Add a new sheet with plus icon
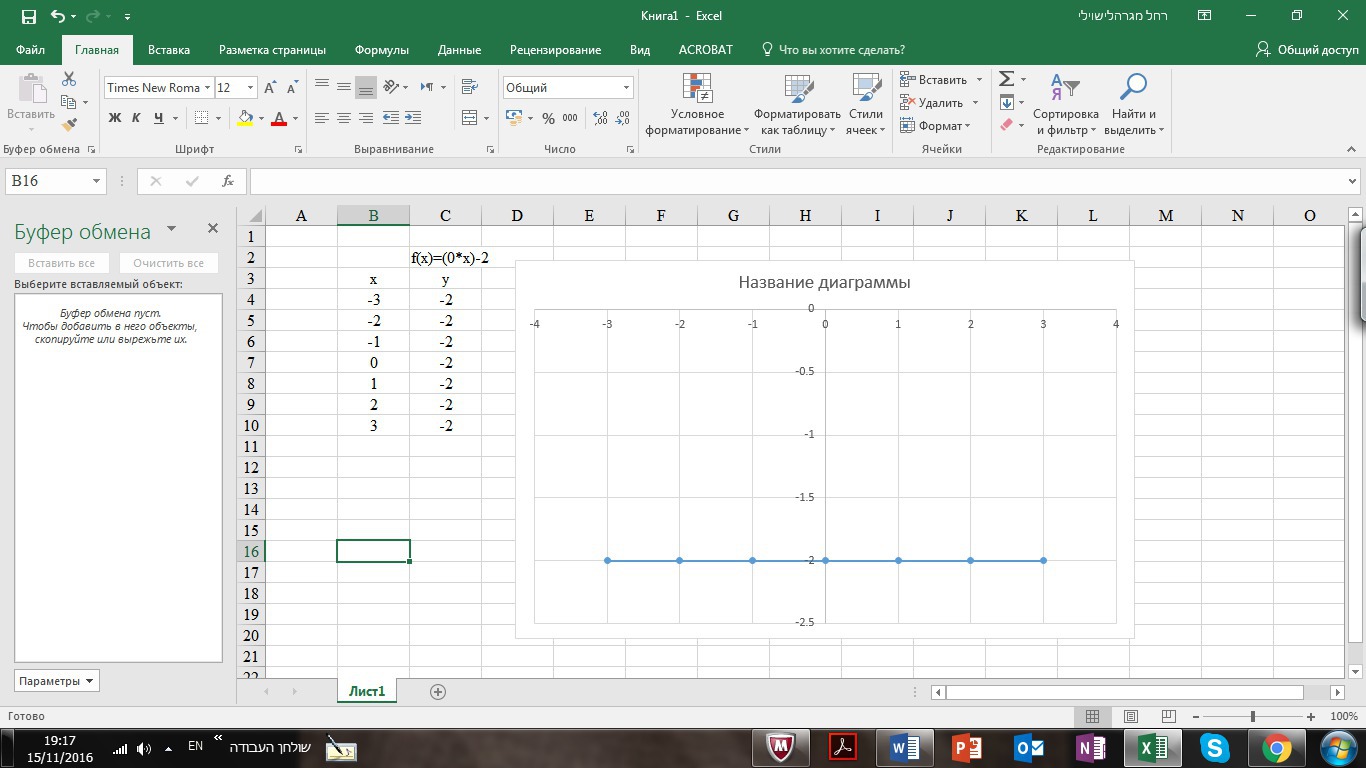The height and width of the screenshot is (768, 1366). tap(437, 691)
